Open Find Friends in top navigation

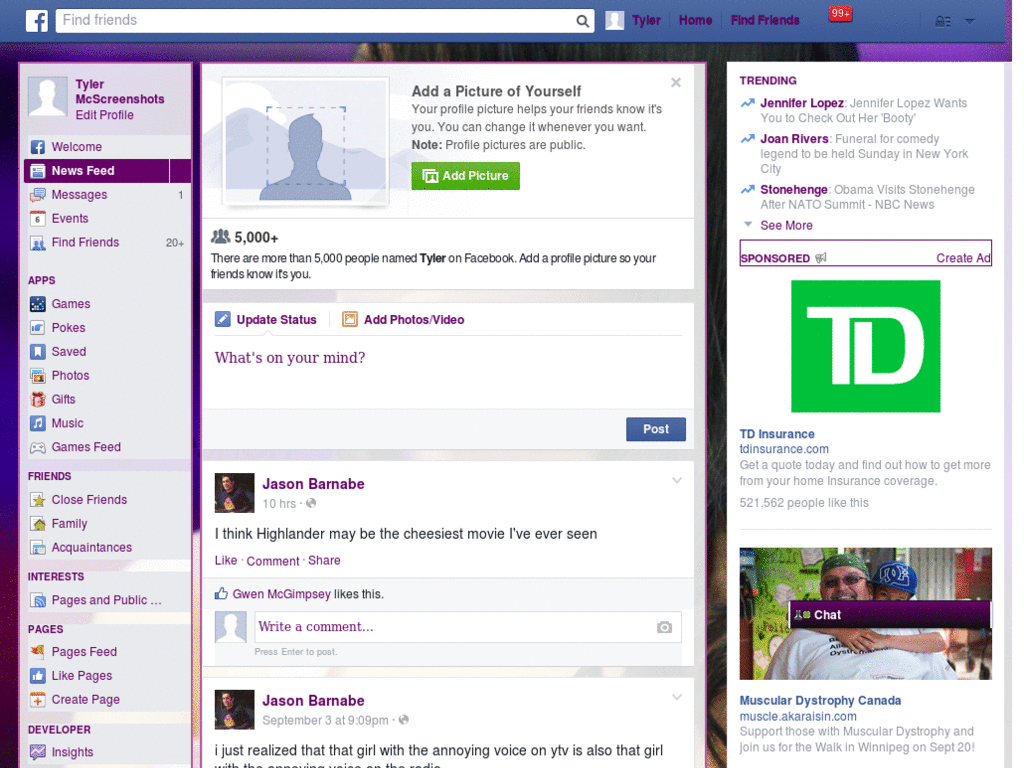coord(765,20)
